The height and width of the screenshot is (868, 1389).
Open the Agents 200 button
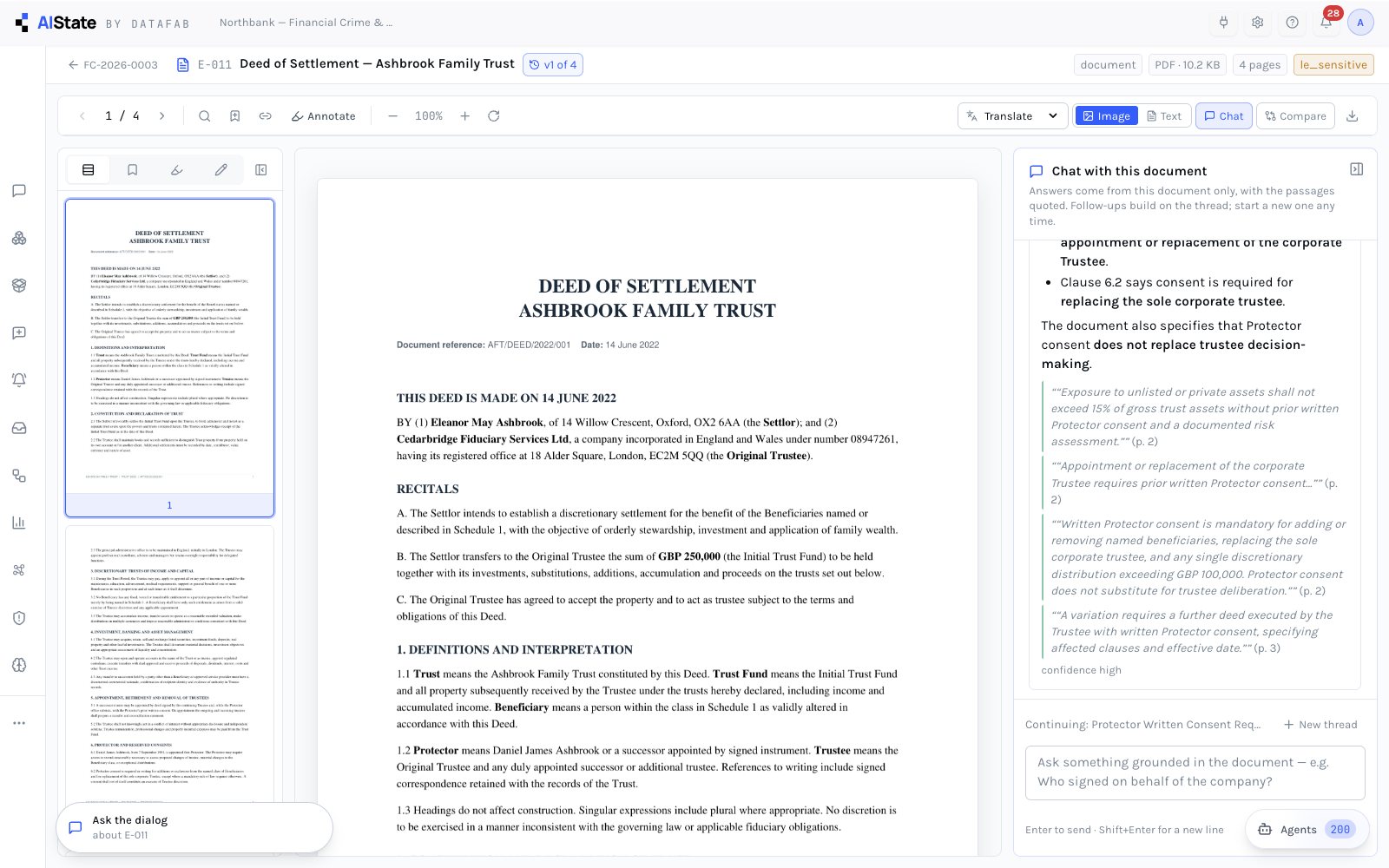pos(1307,829)
